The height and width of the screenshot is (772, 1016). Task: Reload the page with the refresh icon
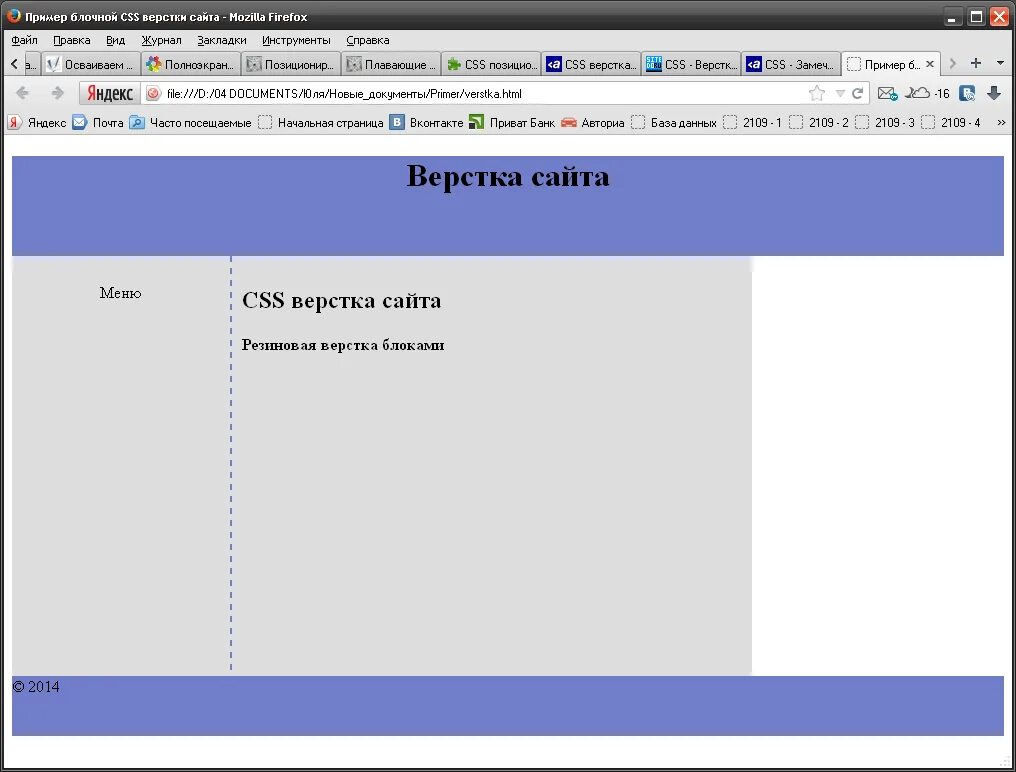coord(857,93)
